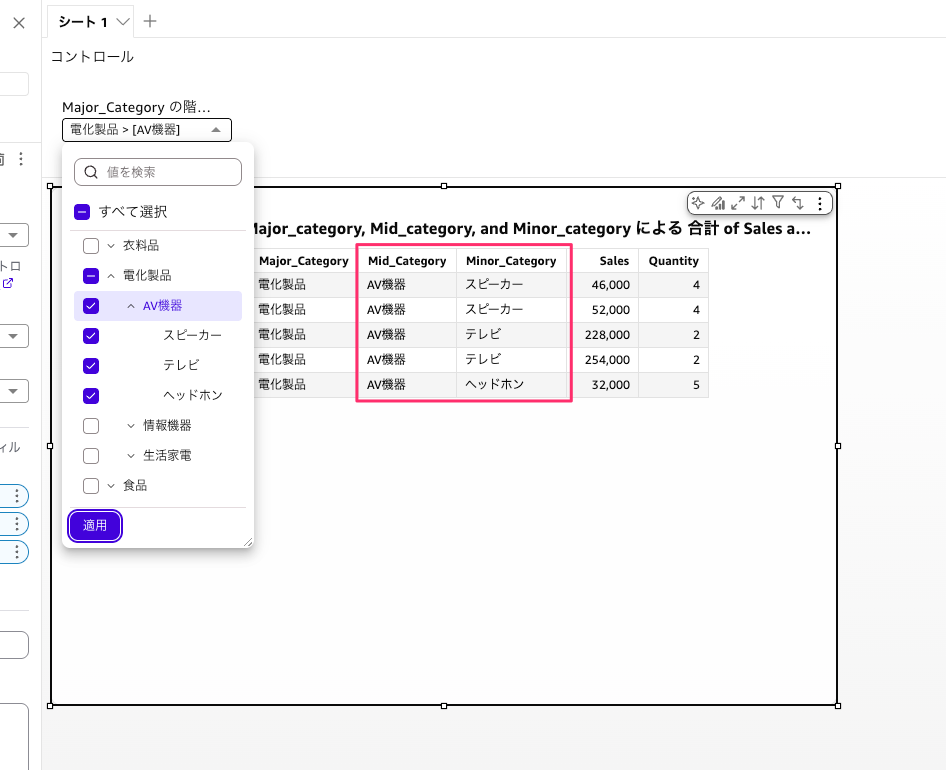The width and height of the screenshot is (946, 770).
Task: Check the 情報機器 checkbox
Action: (x=91, y=426)
